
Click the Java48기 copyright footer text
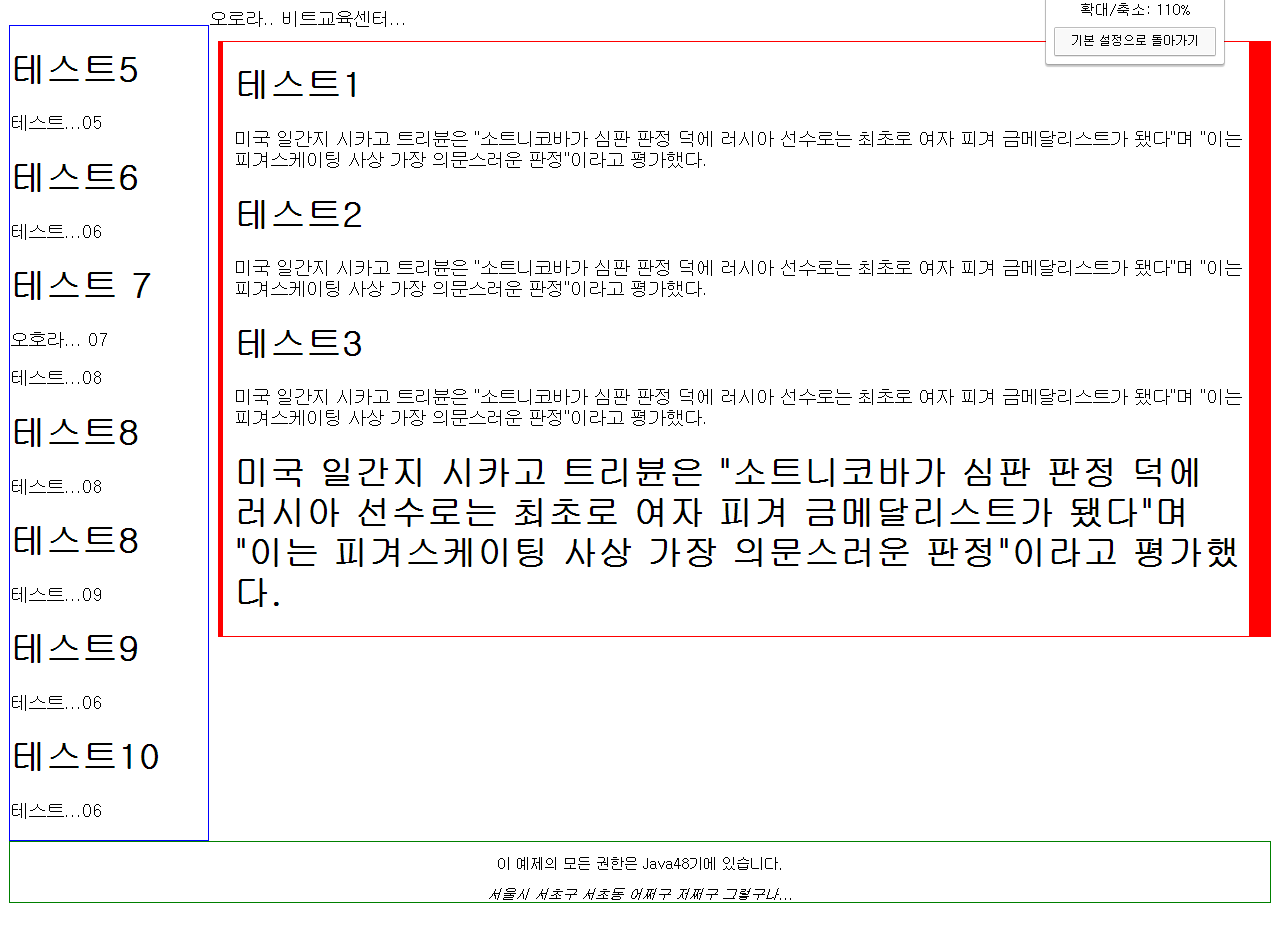click(x=637, y=864)
